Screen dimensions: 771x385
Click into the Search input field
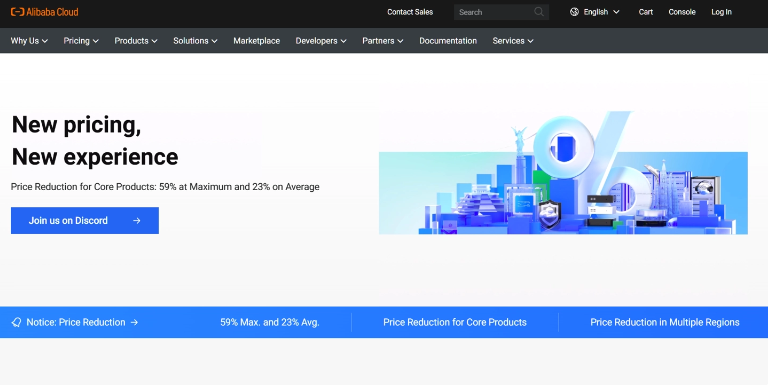[494, 12]
